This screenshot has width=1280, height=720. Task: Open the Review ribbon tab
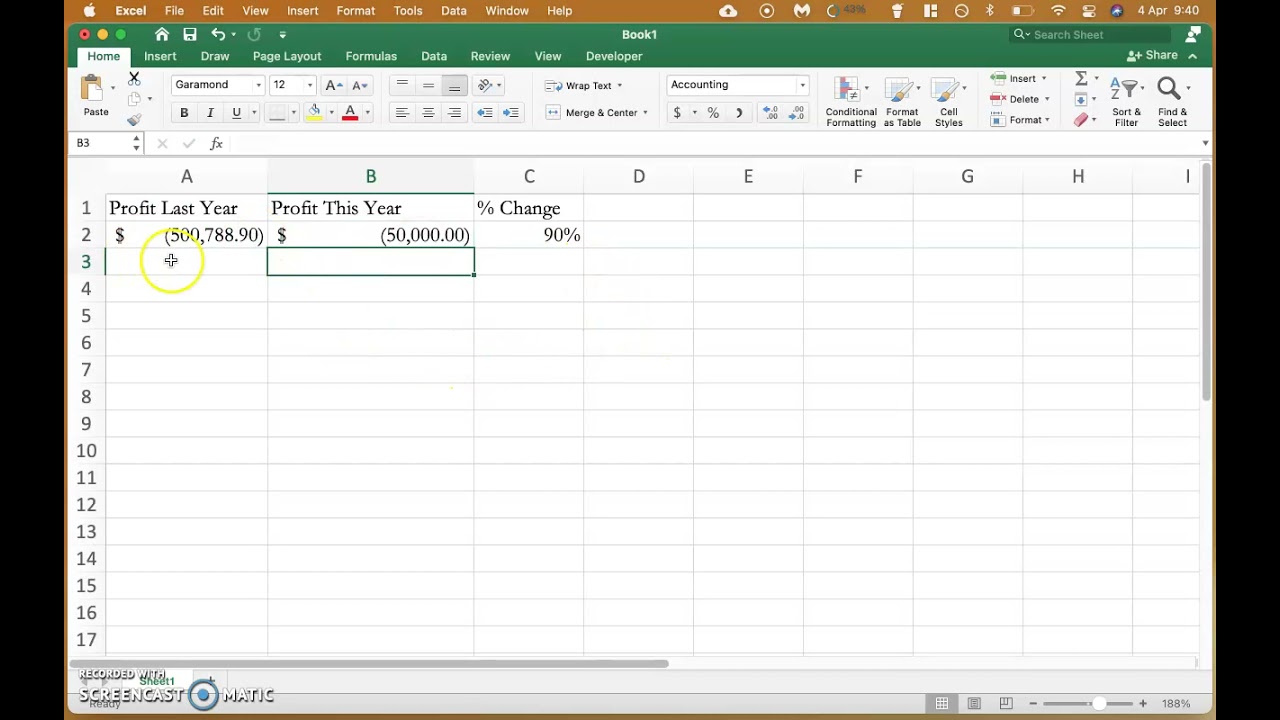pyautogui.click(x=490, y=57)
